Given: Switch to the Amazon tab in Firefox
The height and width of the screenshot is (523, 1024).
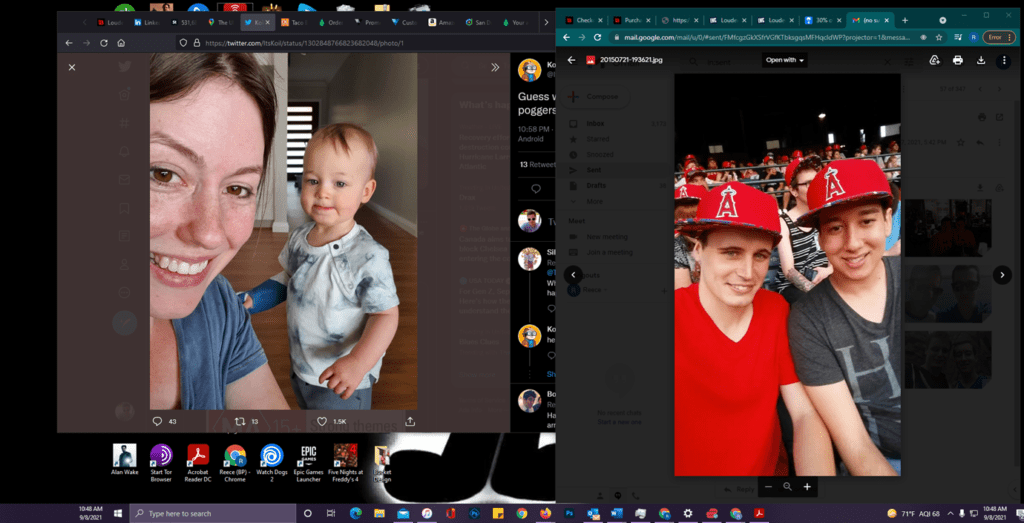Looking at the screenshot, I should tap(442, 22).
